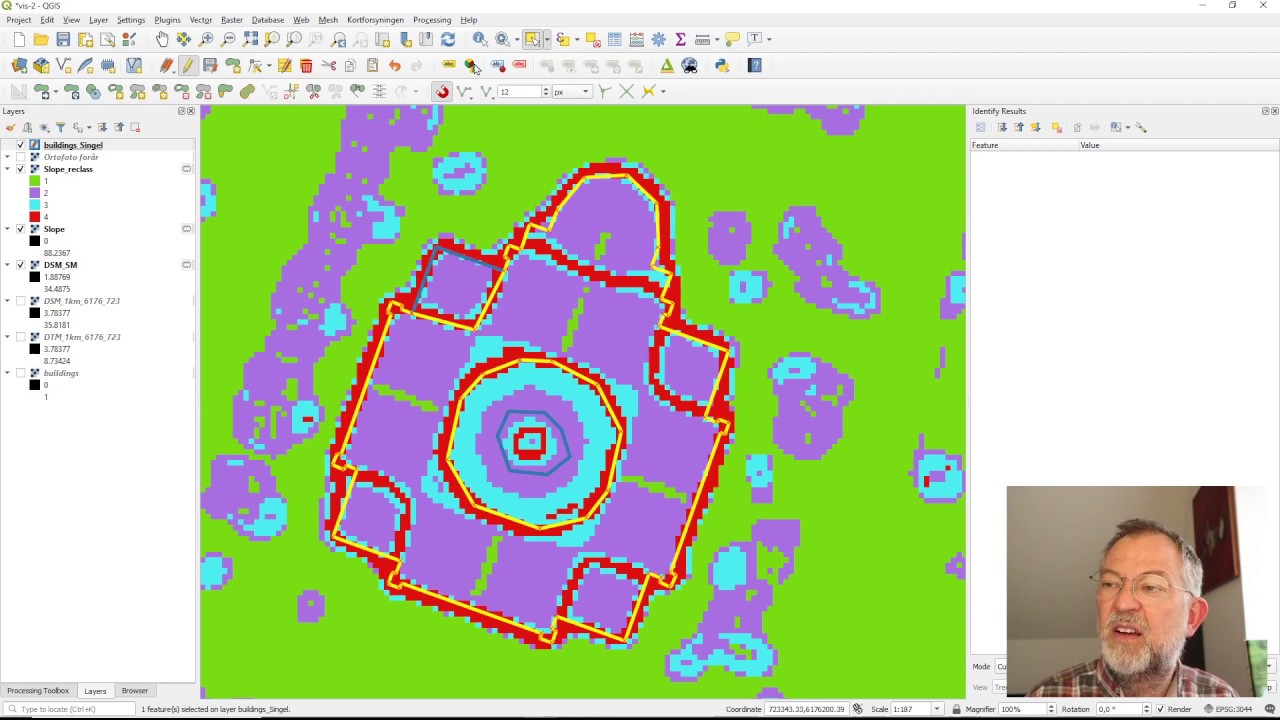
Task: Open the Field Calculator abacus icon
Action: pos(637,39)
